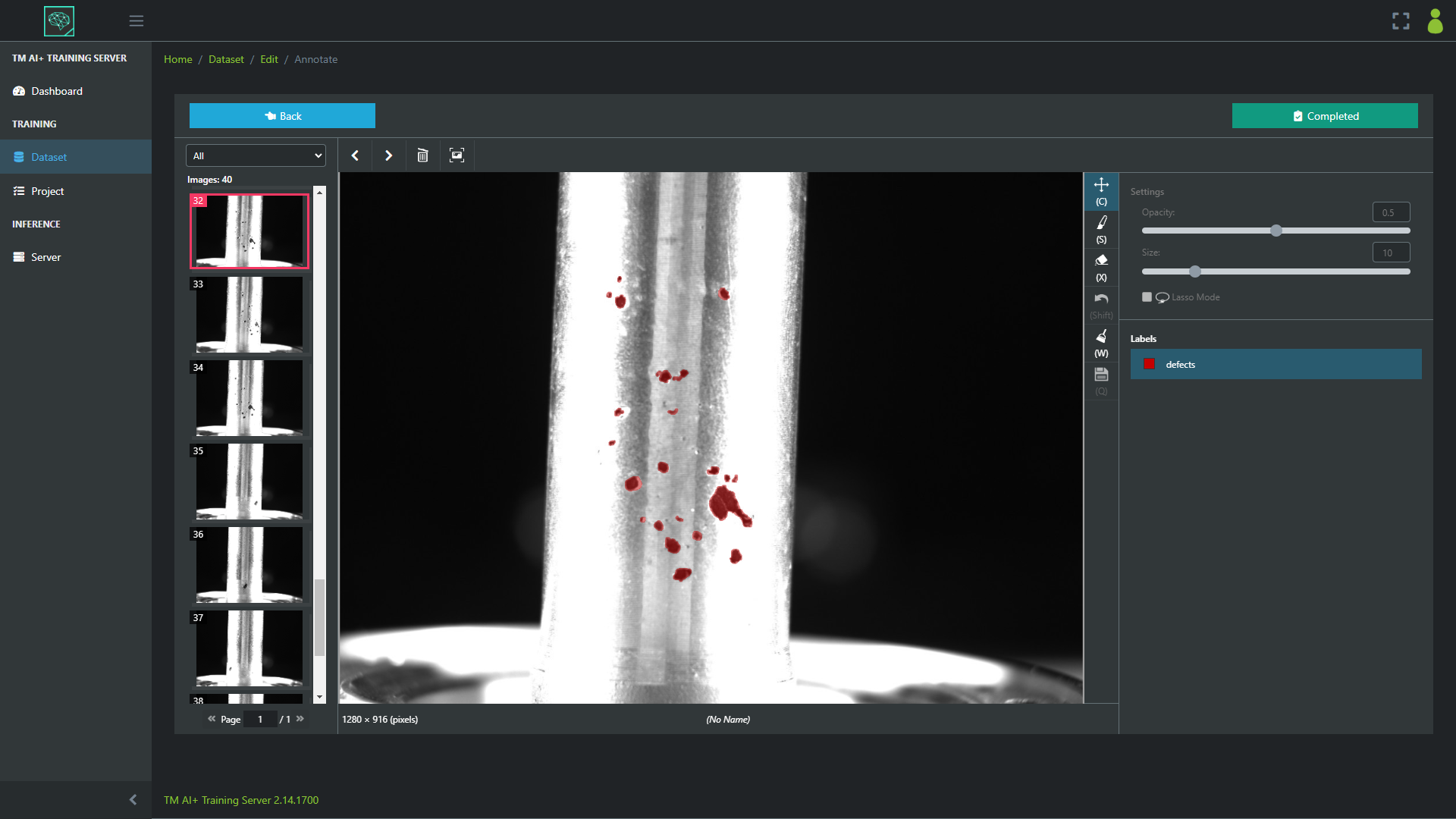Collapse the sidebar with left chevron

133,799
